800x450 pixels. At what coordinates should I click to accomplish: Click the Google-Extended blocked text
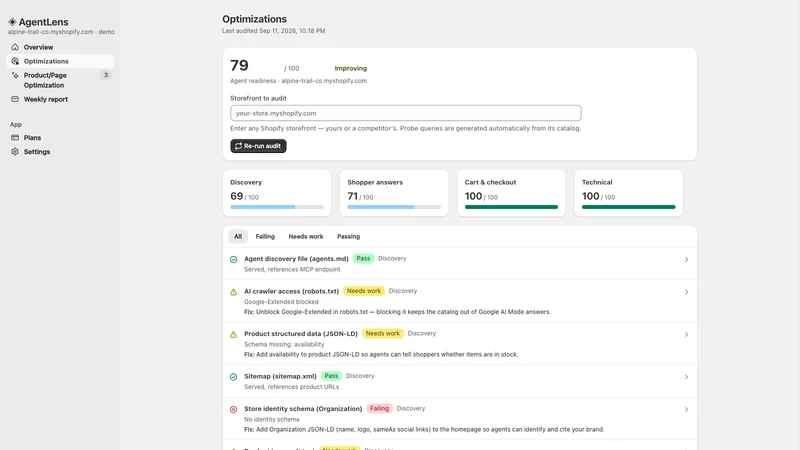(281, 302)
